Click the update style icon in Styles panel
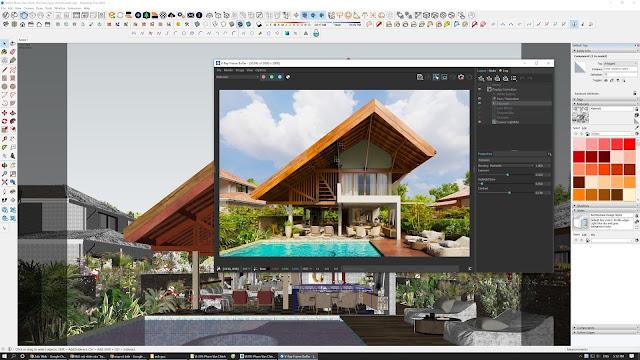This screenshot has width=640, height=360. (x=637, y=227)
